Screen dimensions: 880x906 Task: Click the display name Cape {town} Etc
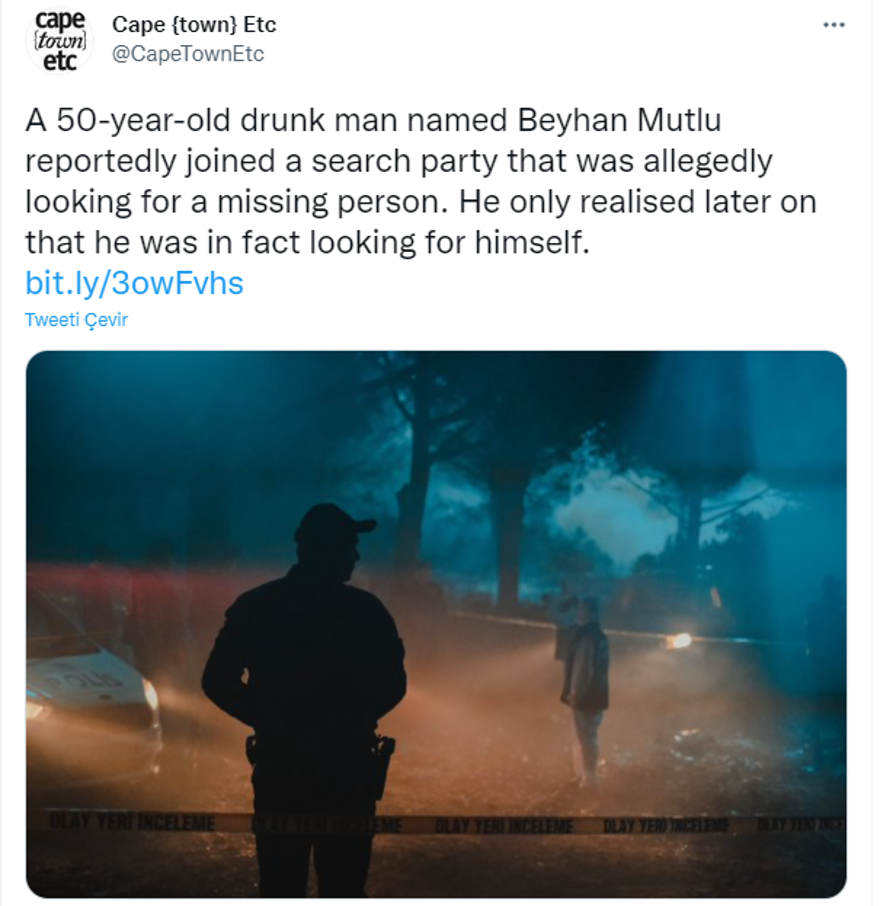tap(194, 24)
